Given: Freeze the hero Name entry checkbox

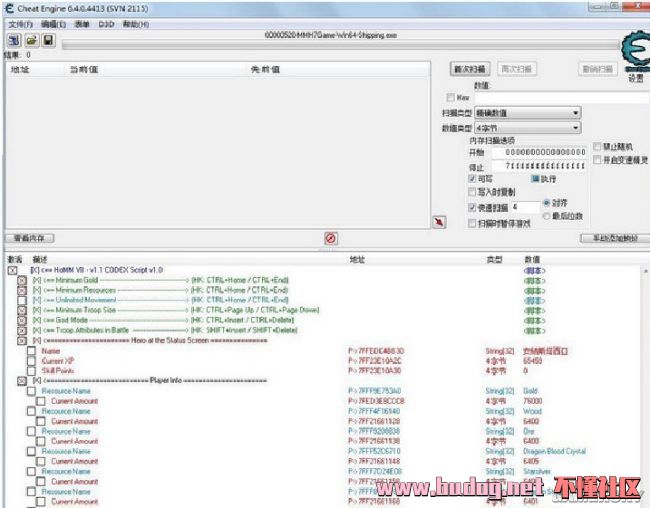Looking at the screenshot, I should [32, 351].
